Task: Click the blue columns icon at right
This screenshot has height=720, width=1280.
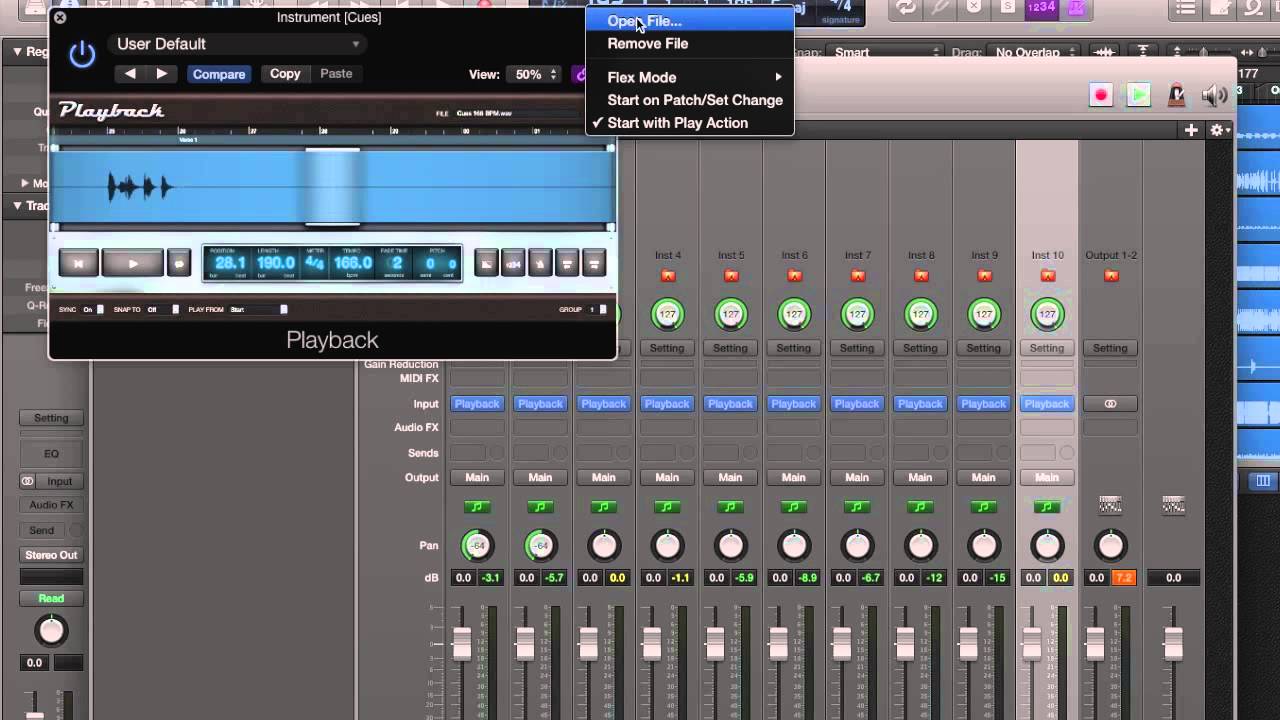Action: point(1262,481)
